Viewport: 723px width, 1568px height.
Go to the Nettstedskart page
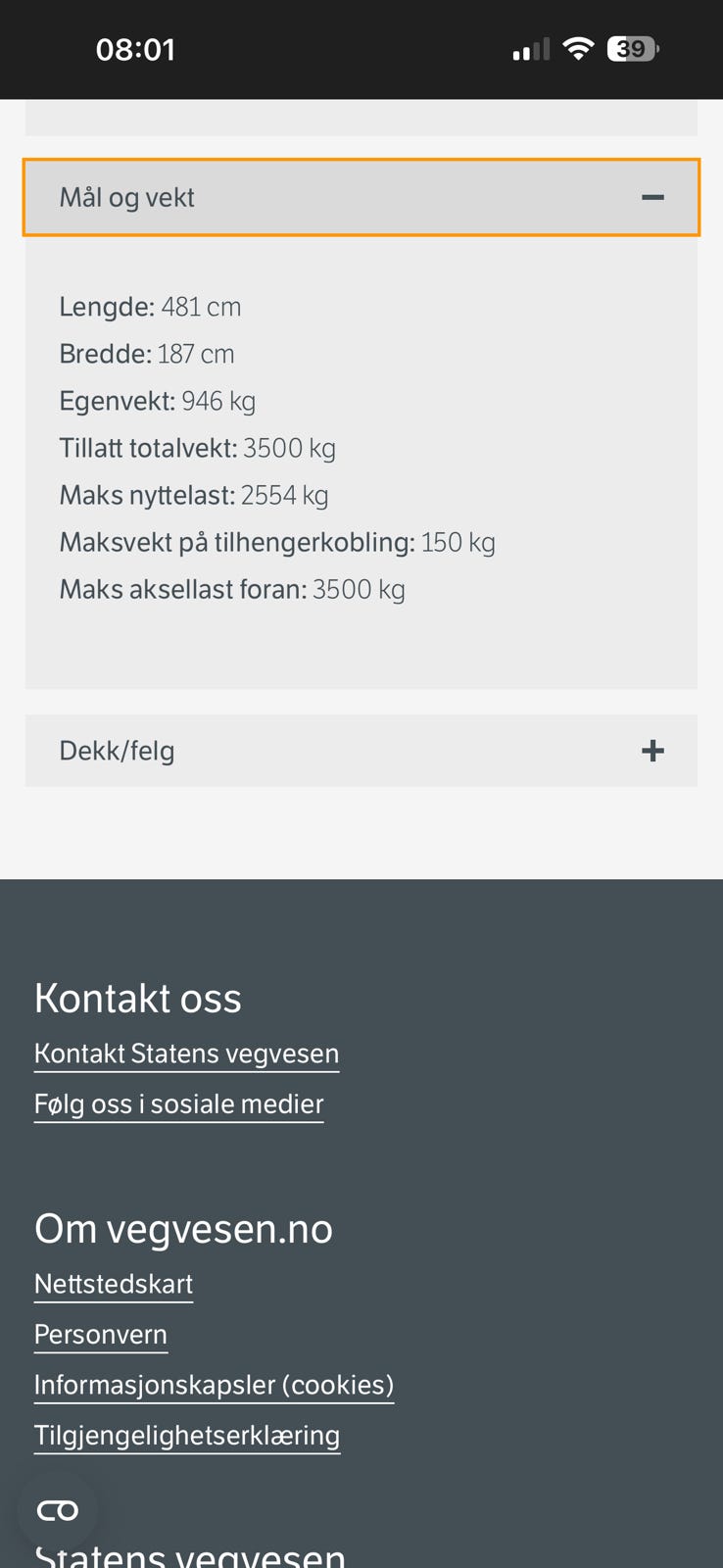click(114, 1284)
